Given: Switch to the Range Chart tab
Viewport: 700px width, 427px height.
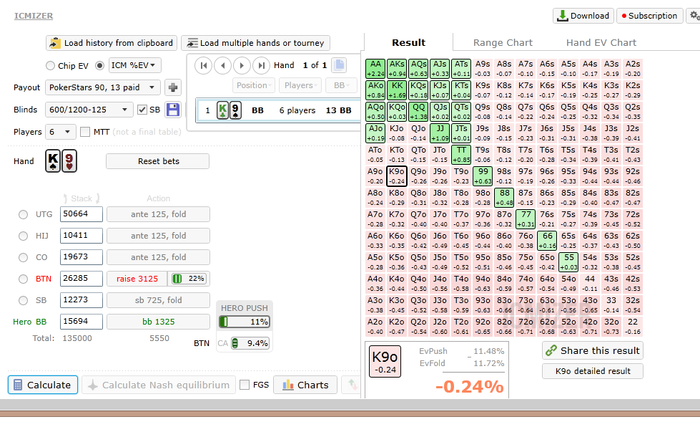Looking at the screenshot, I should click(x=503, y=42).
